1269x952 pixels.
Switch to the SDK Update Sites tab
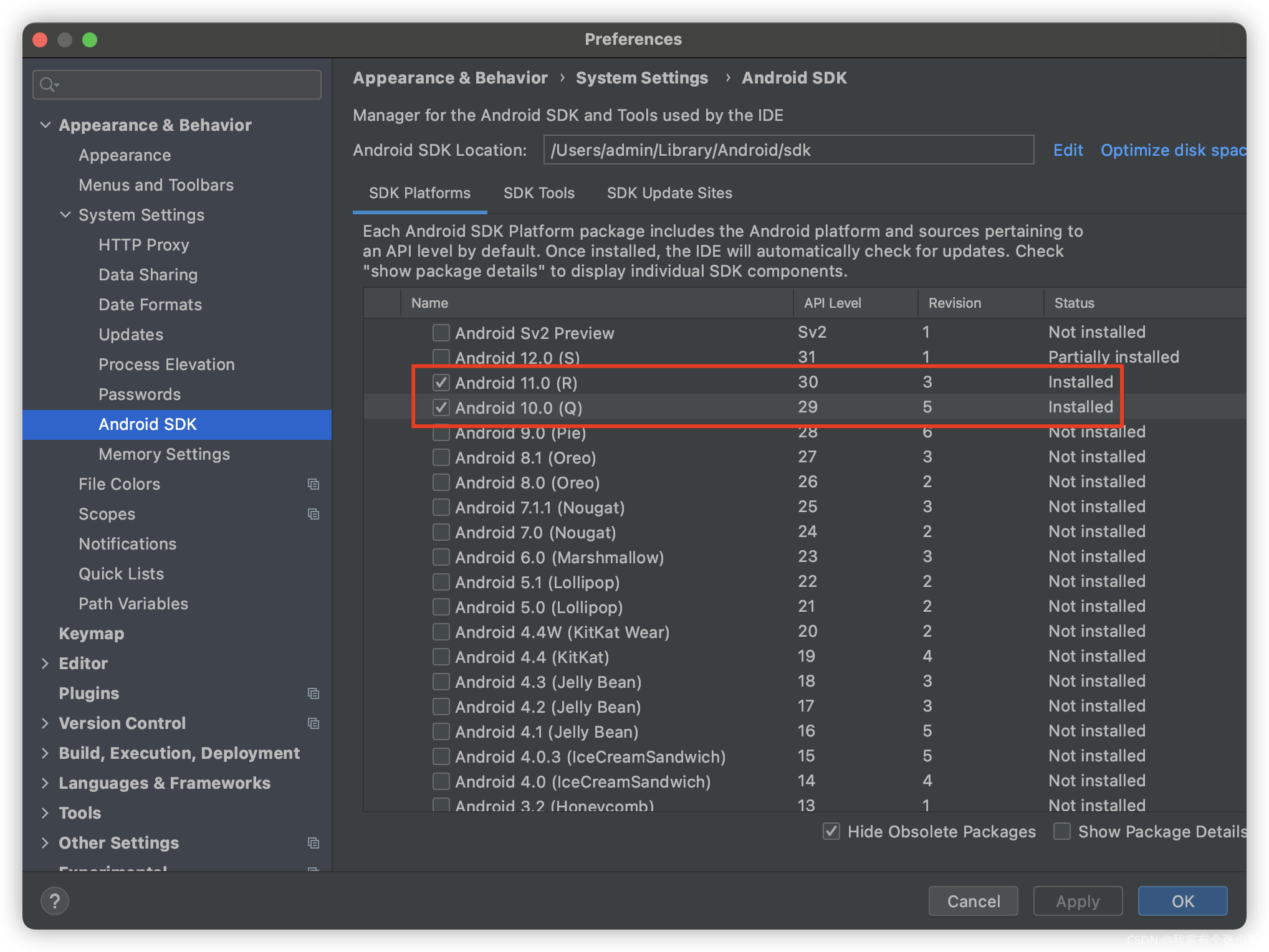(669, 193)
